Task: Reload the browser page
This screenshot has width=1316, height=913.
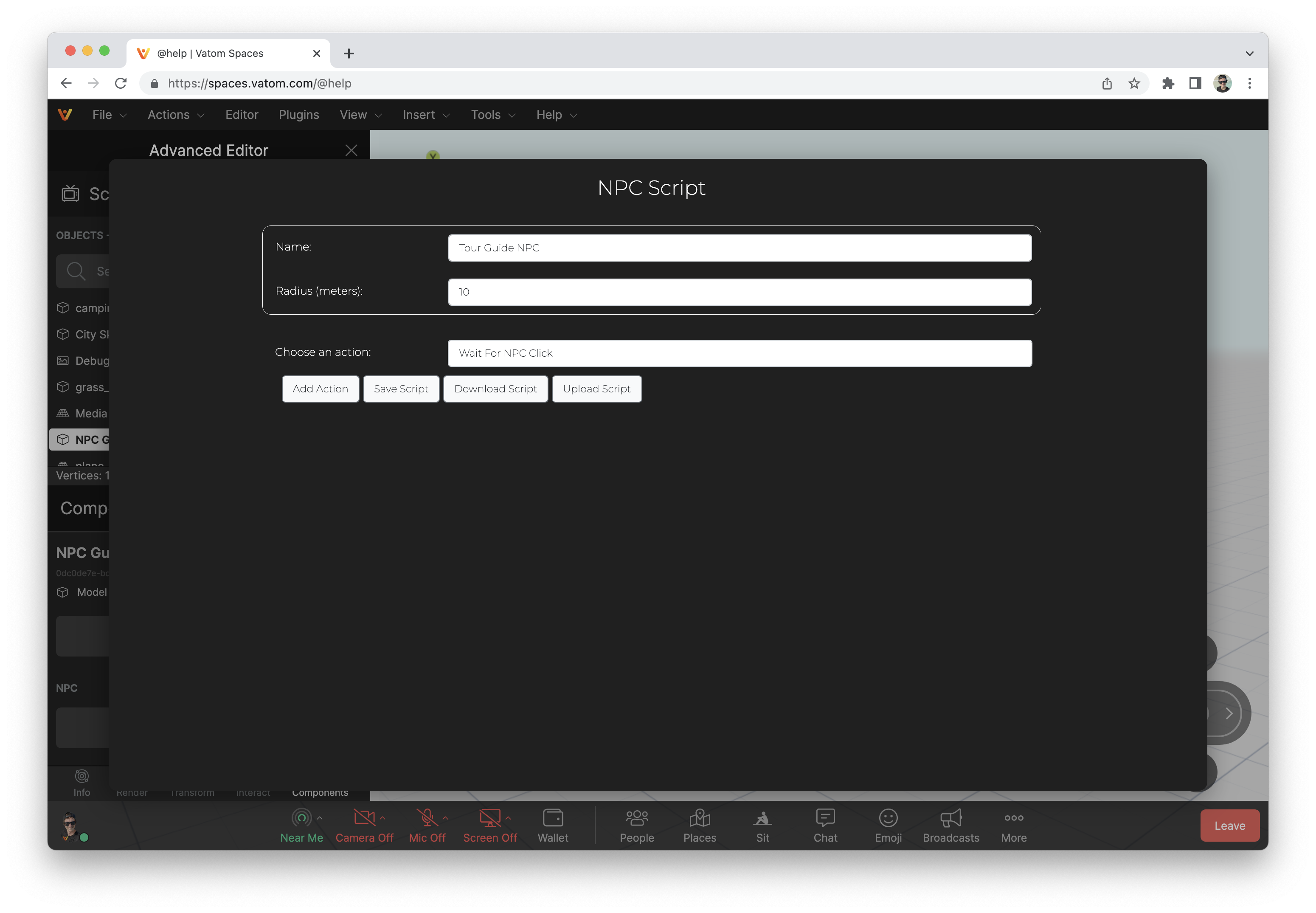Action: tap(121, 84)
